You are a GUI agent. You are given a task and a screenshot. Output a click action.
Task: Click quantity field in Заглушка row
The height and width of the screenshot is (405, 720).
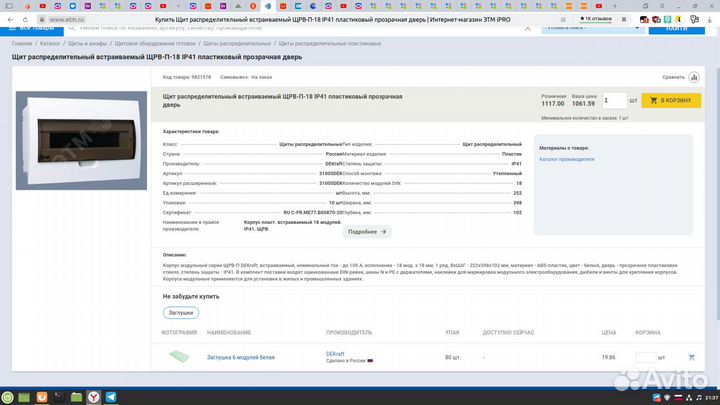pos(645,357)
